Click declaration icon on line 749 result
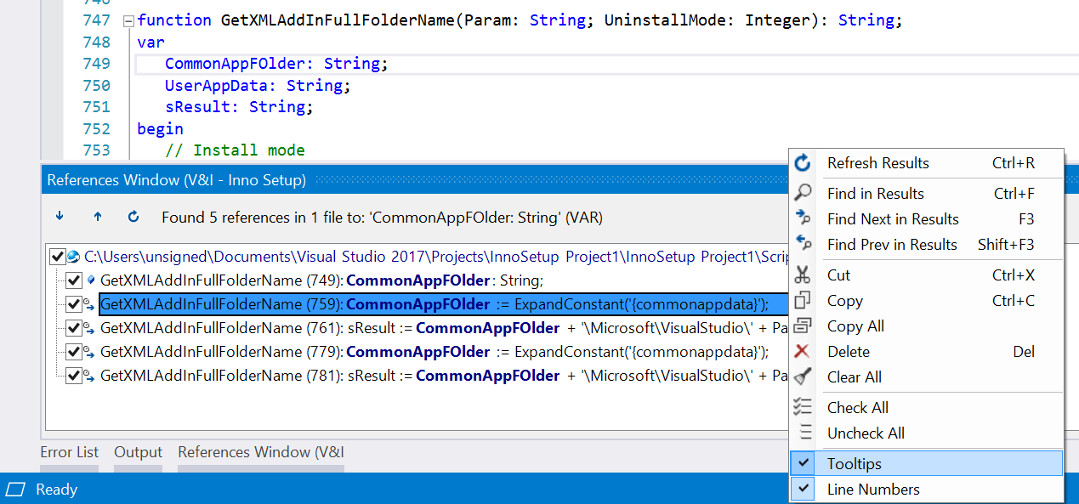1079x504 pixels. [x=91, y=280]
